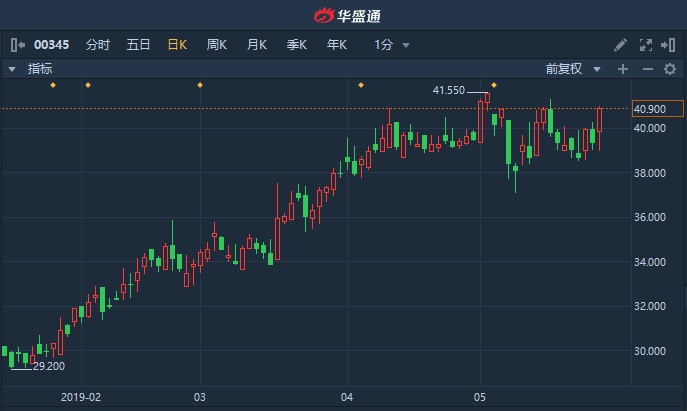
Task: Click the 30.000 axis value
Action: (650, 351)
